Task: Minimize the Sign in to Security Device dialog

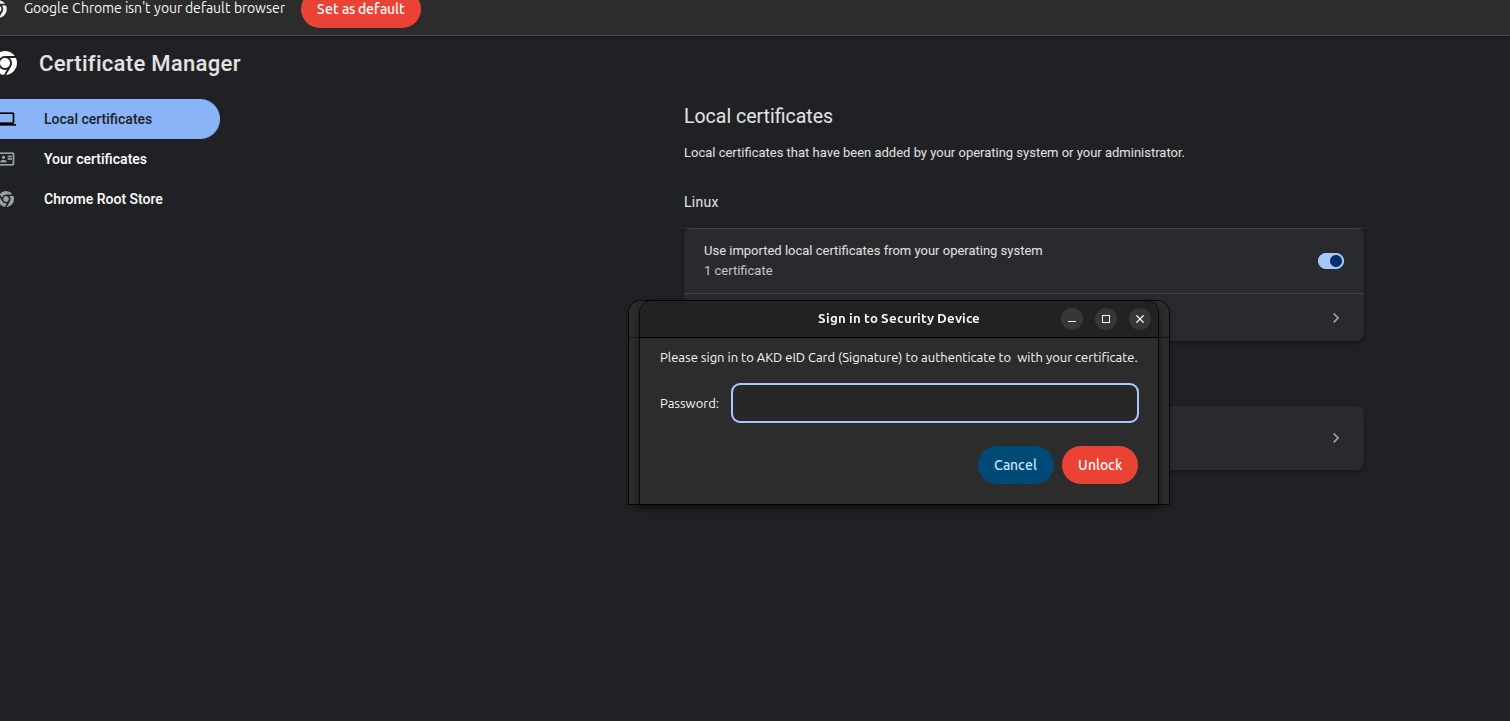Action: [x=1071, y=319]
